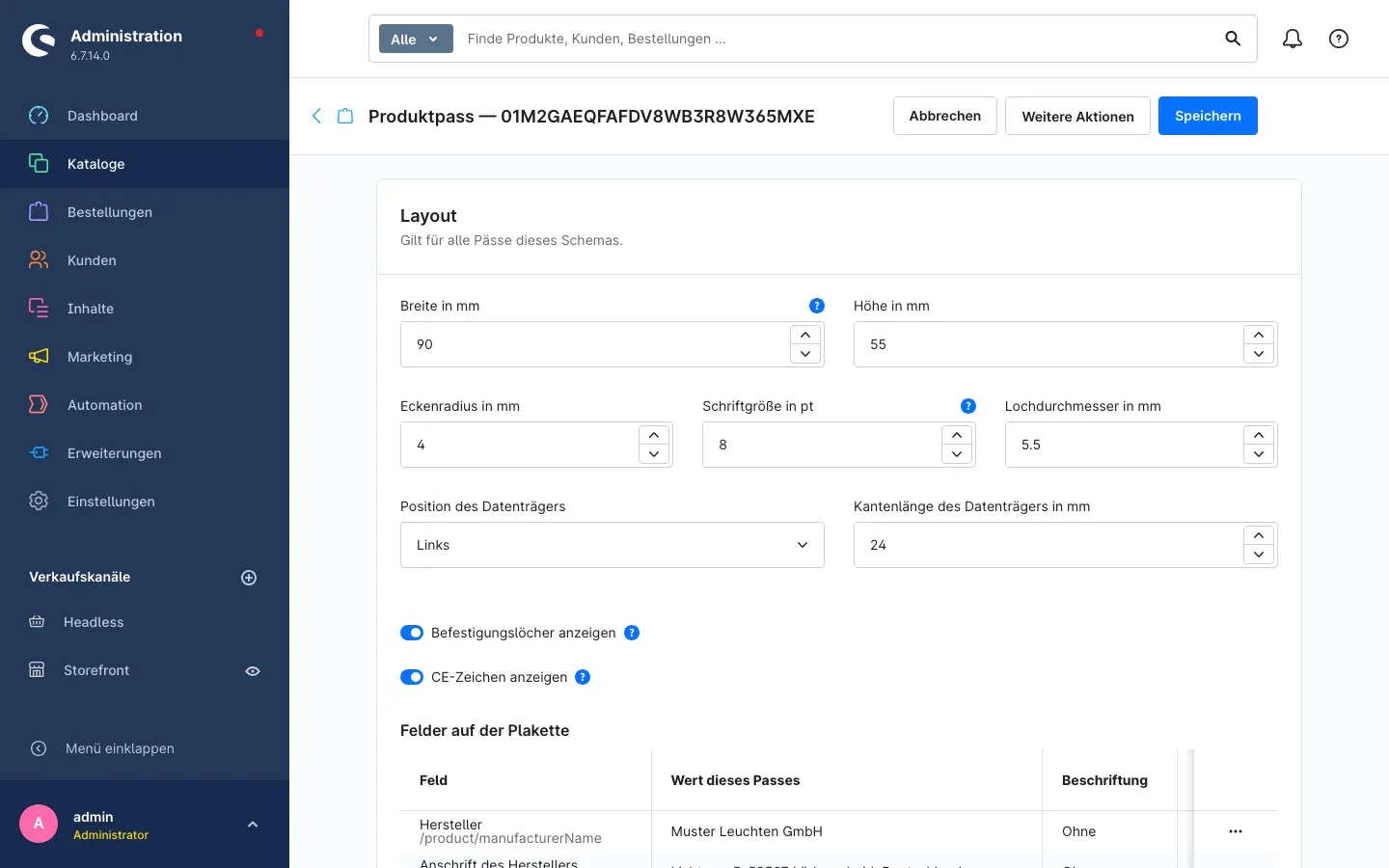Show help for CE-Zeichen anzeigen

[583, 677]
